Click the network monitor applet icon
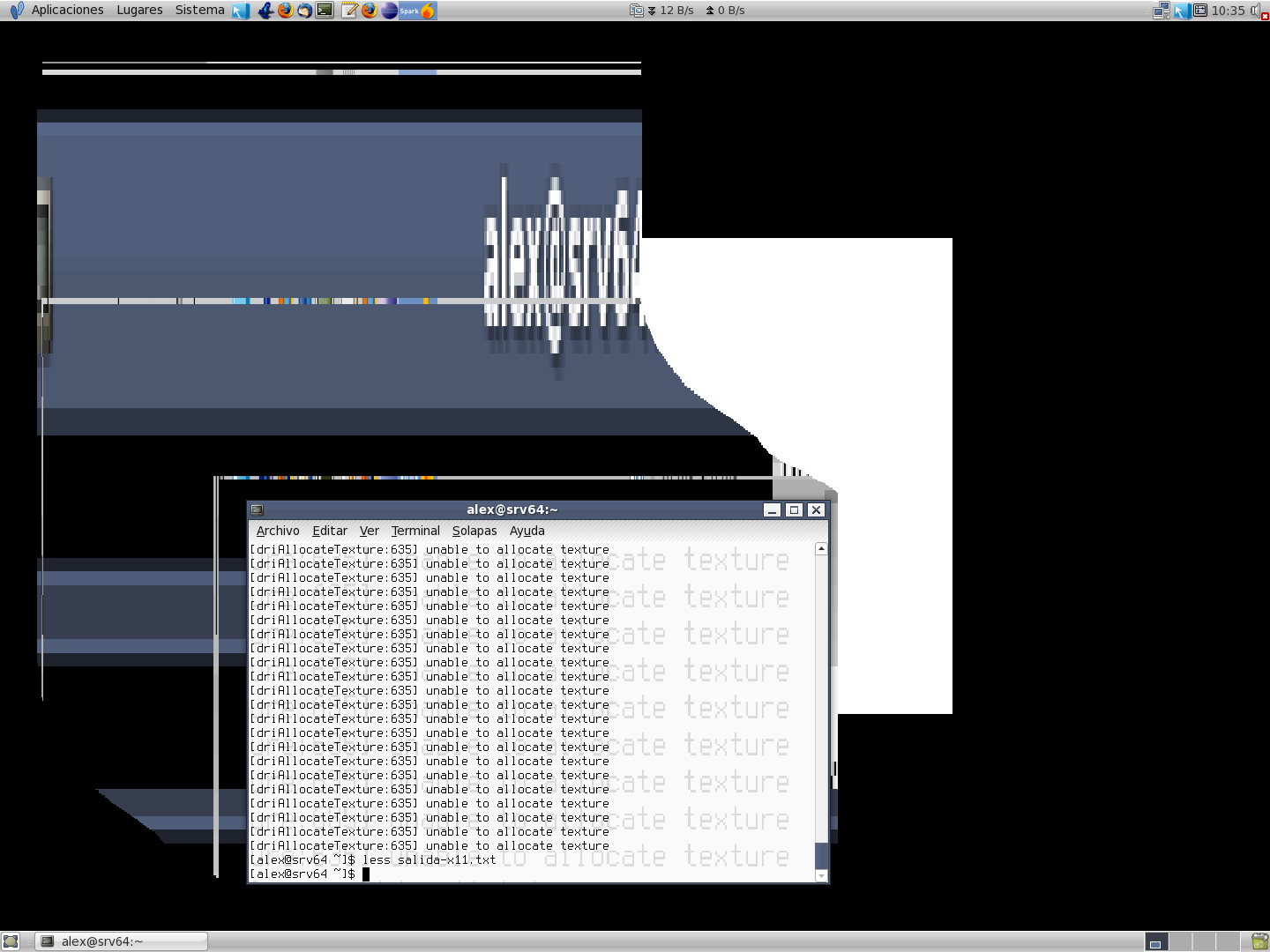The image size is (1270, 952). (x=637, y=11)
